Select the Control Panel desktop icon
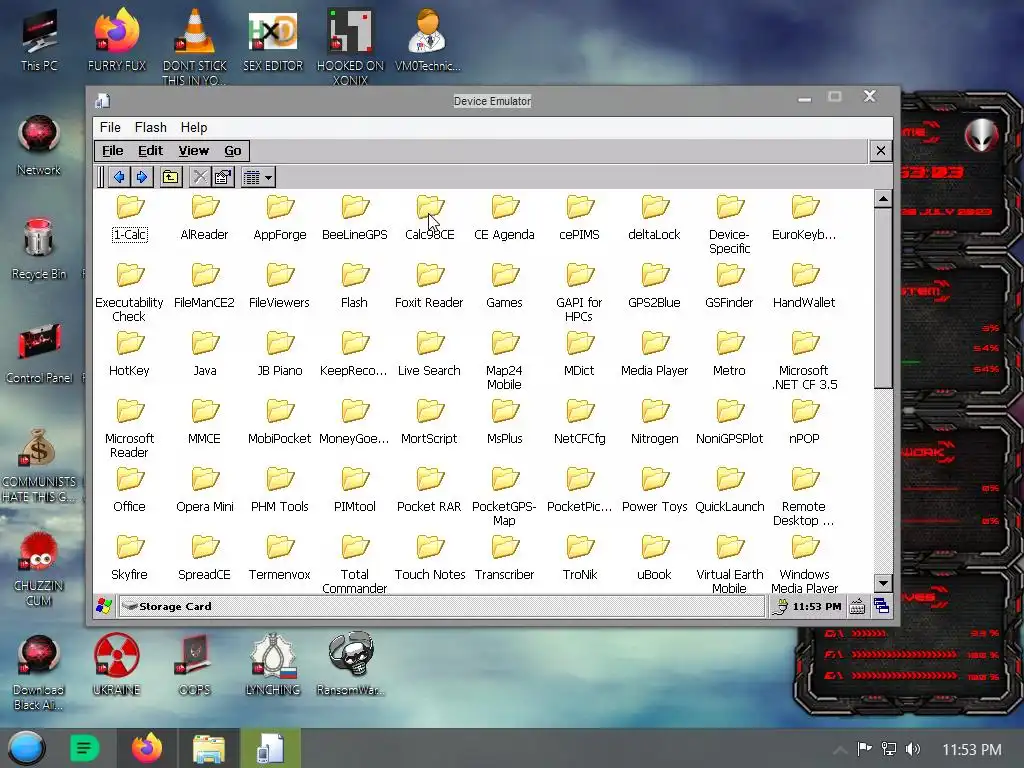Screen dimensions: 1024x768 tap(39, 353)
